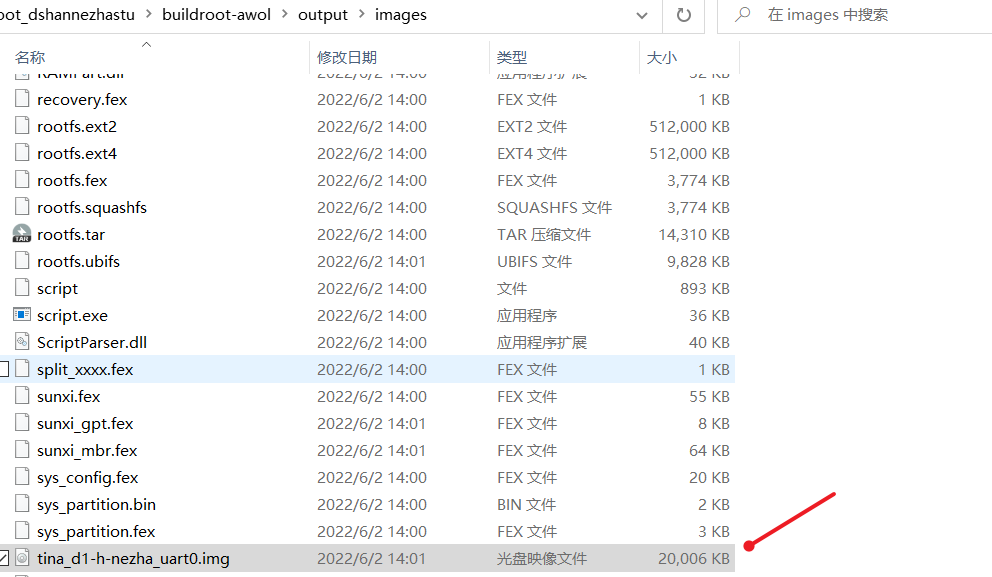Select file name rootfs.squashfs
Screen dimensions: 992x577
(x=92, y=208)
